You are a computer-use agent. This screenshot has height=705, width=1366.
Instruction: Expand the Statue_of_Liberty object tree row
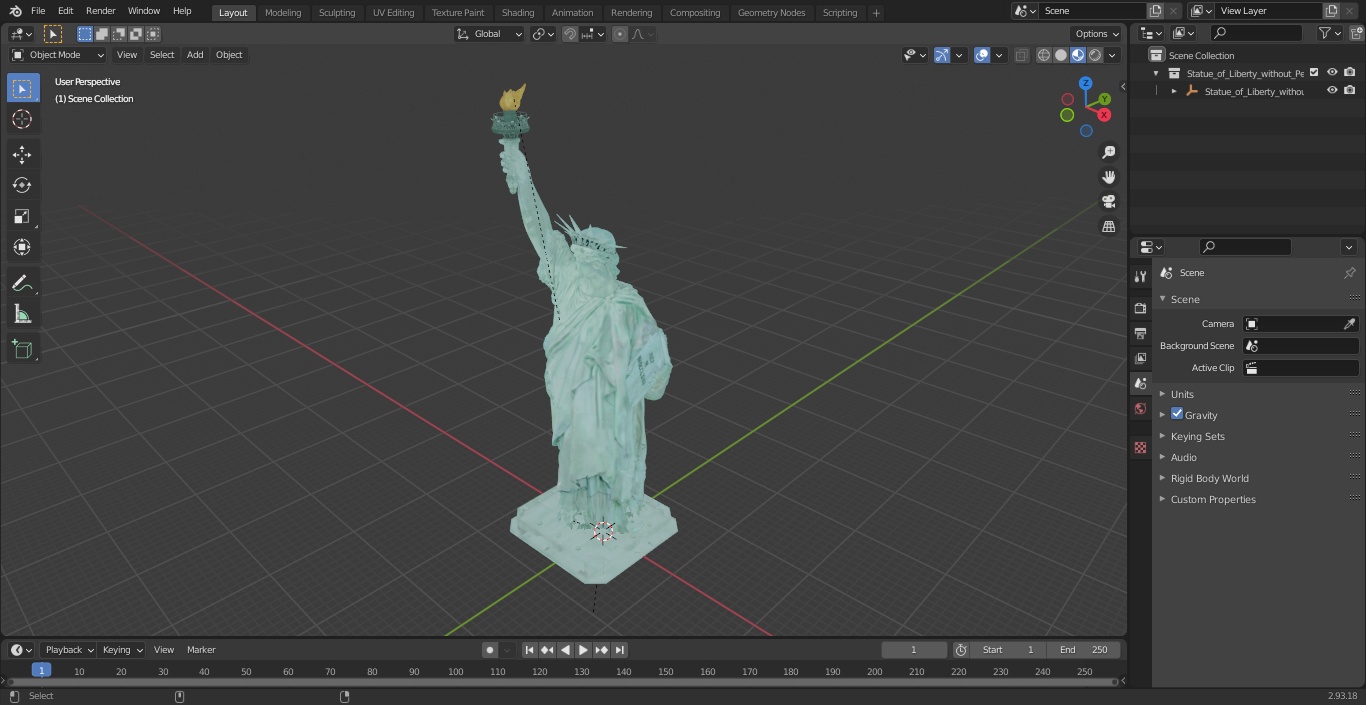tap(1174, 91)
